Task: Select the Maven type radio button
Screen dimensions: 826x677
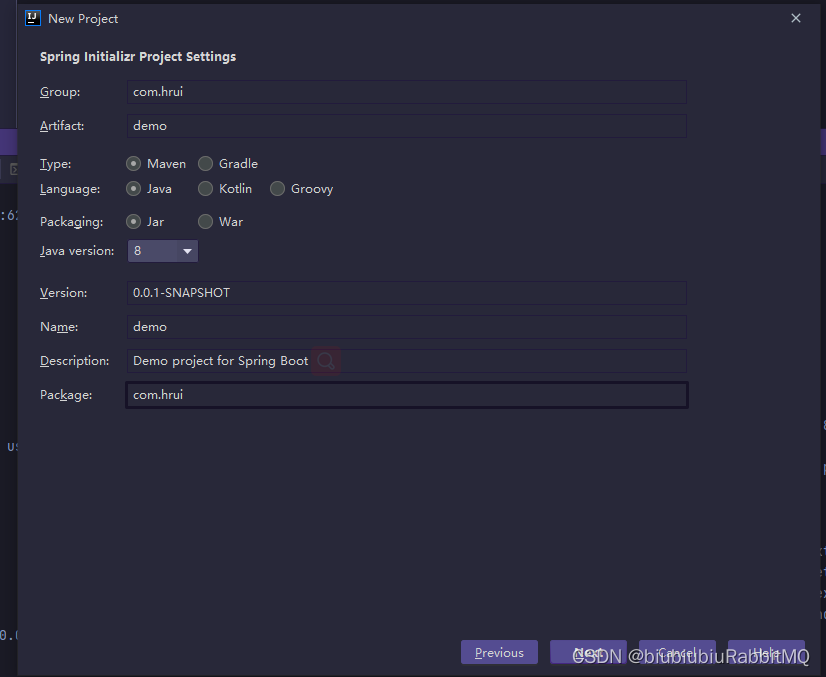Action: 133,164
